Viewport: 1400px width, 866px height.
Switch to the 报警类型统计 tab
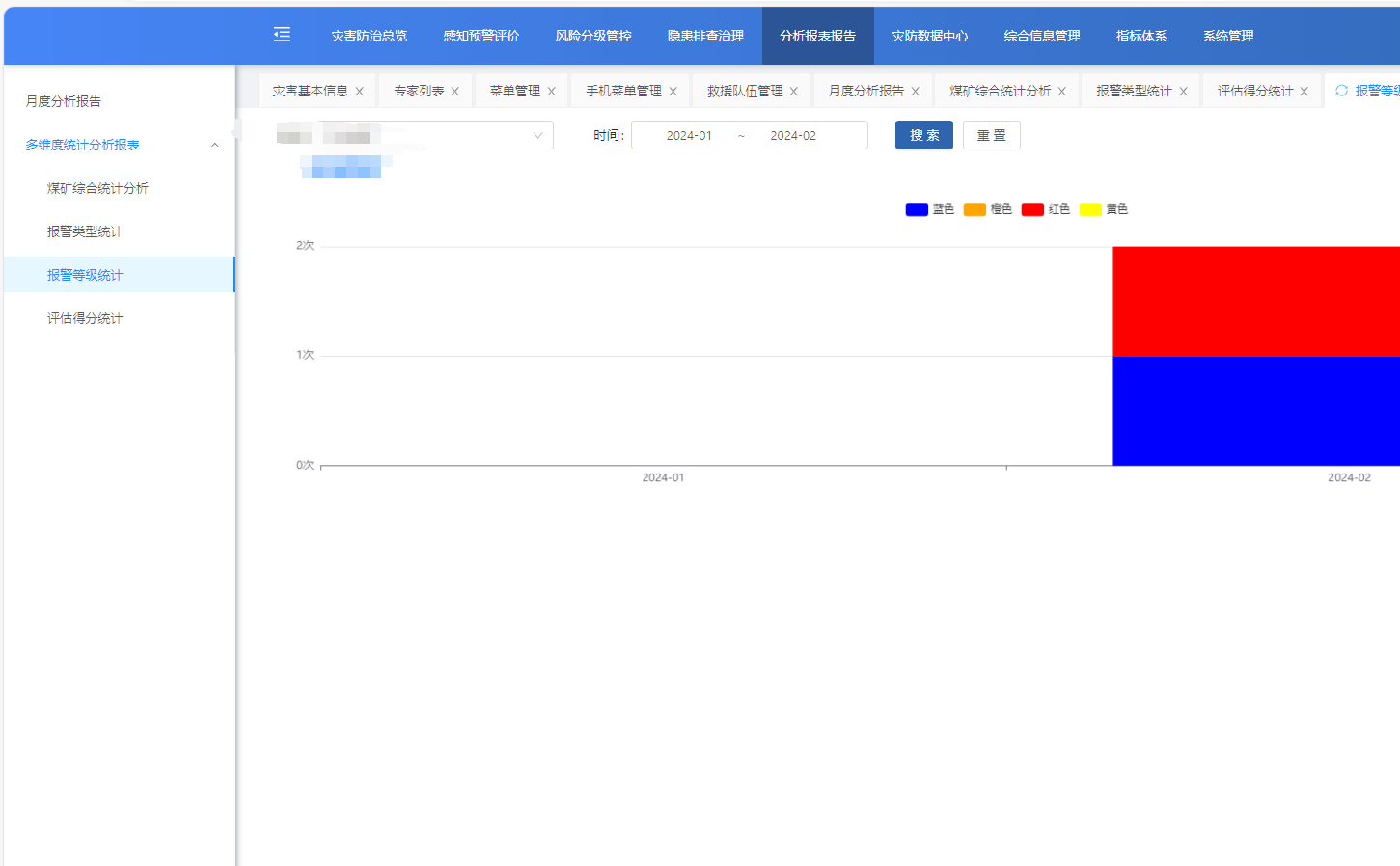point(1134,91)
